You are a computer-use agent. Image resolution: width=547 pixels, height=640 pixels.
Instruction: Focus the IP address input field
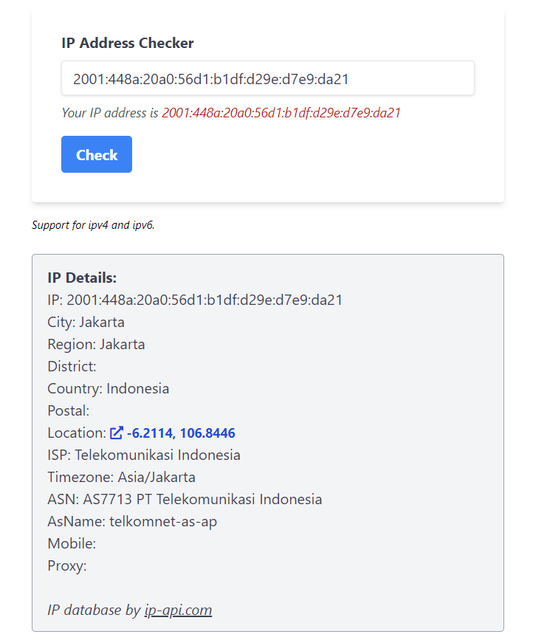(268, 78)
